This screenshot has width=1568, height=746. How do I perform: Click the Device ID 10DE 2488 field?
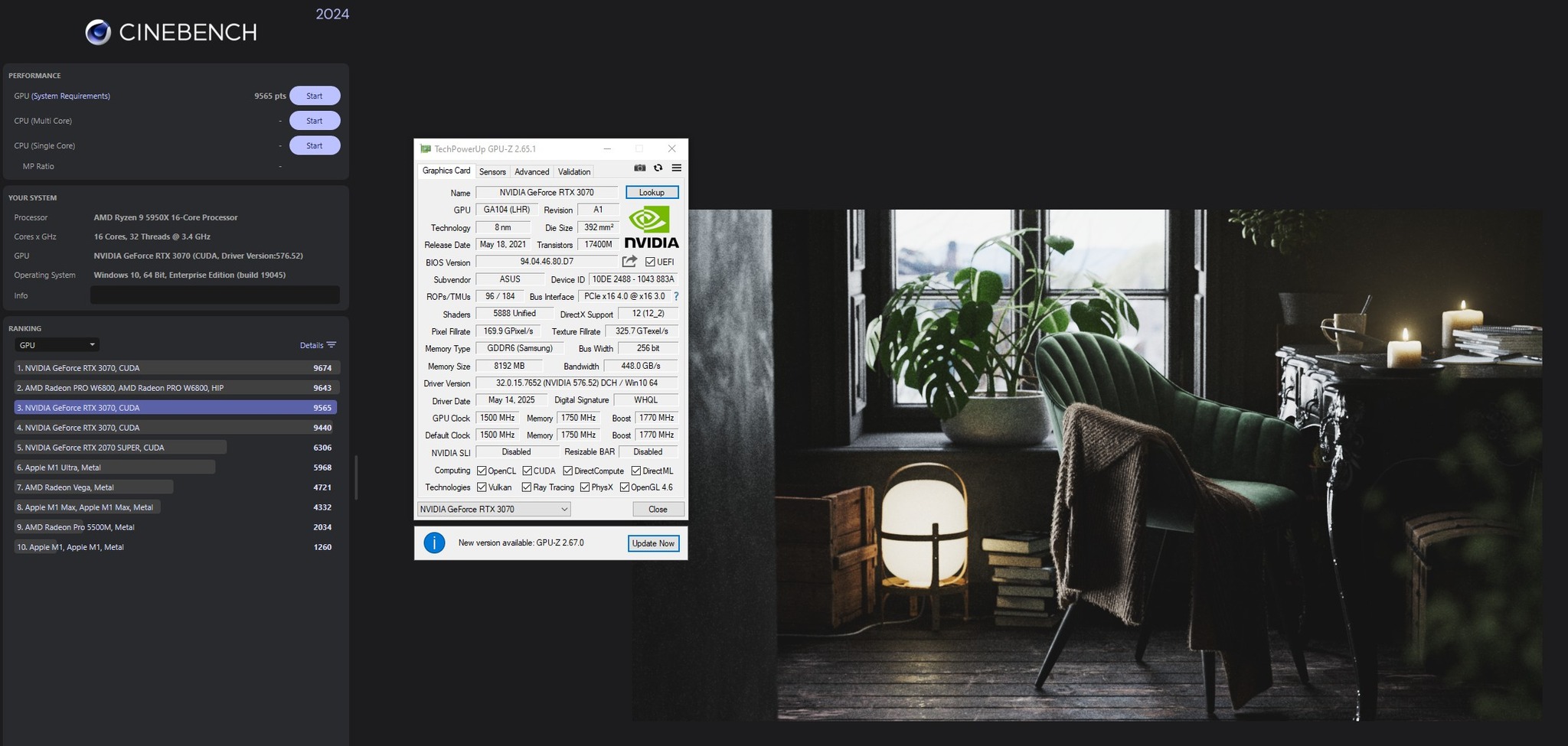tap(633, 279)
